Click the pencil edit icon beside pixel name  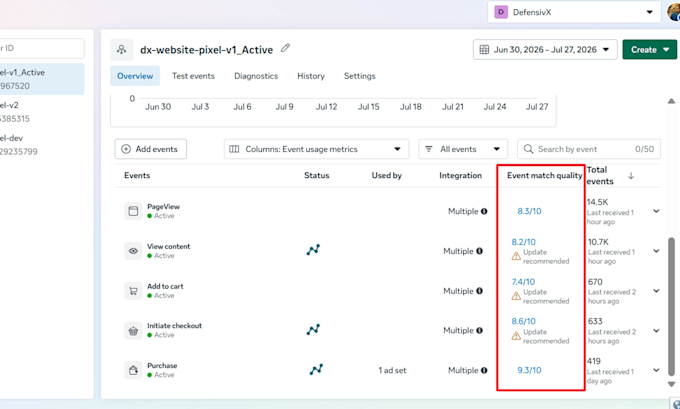pyautogui.click(x=285, y=48)
